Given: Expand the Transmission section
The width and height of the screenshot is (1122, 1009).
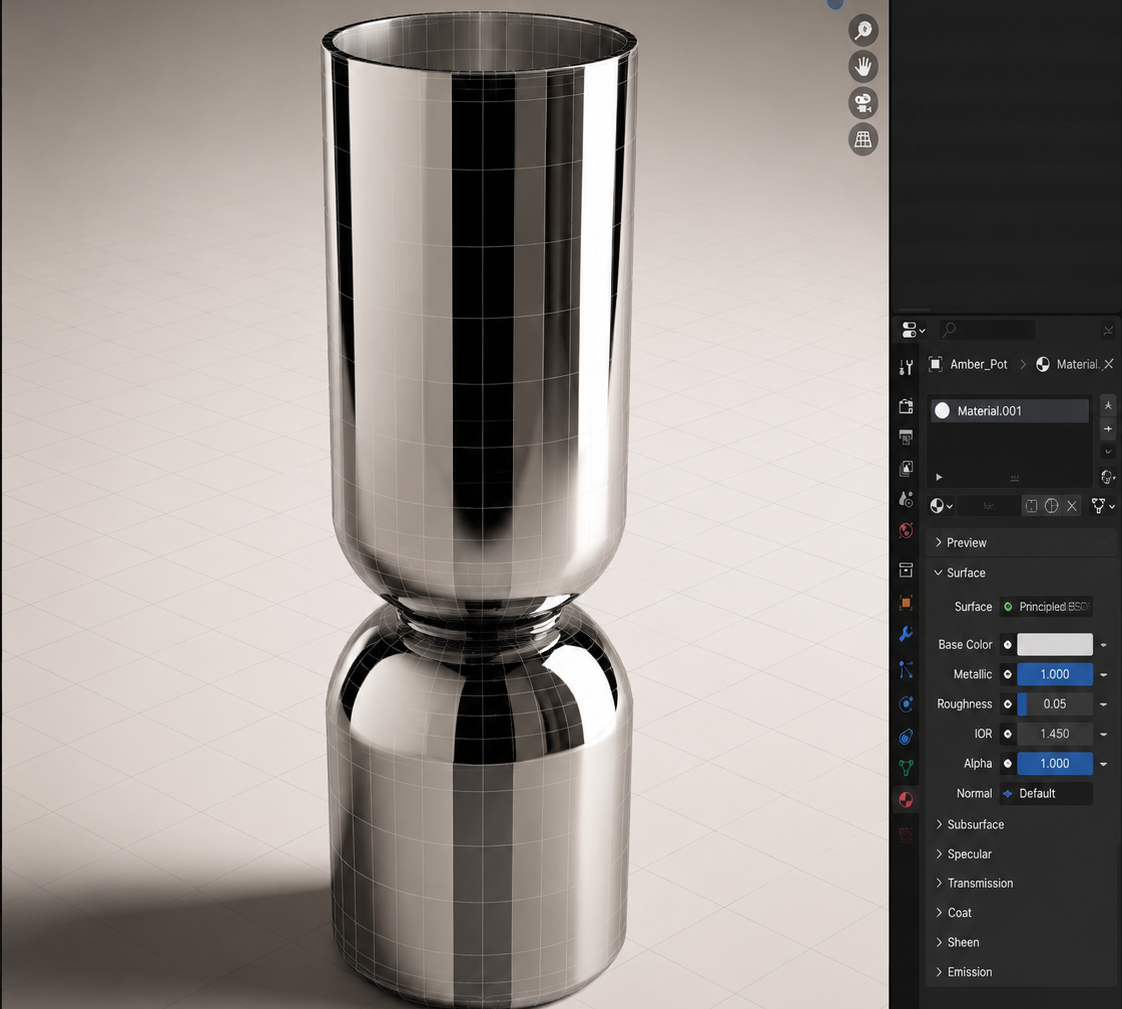Looking at the screenshot, I should point(974,883).
